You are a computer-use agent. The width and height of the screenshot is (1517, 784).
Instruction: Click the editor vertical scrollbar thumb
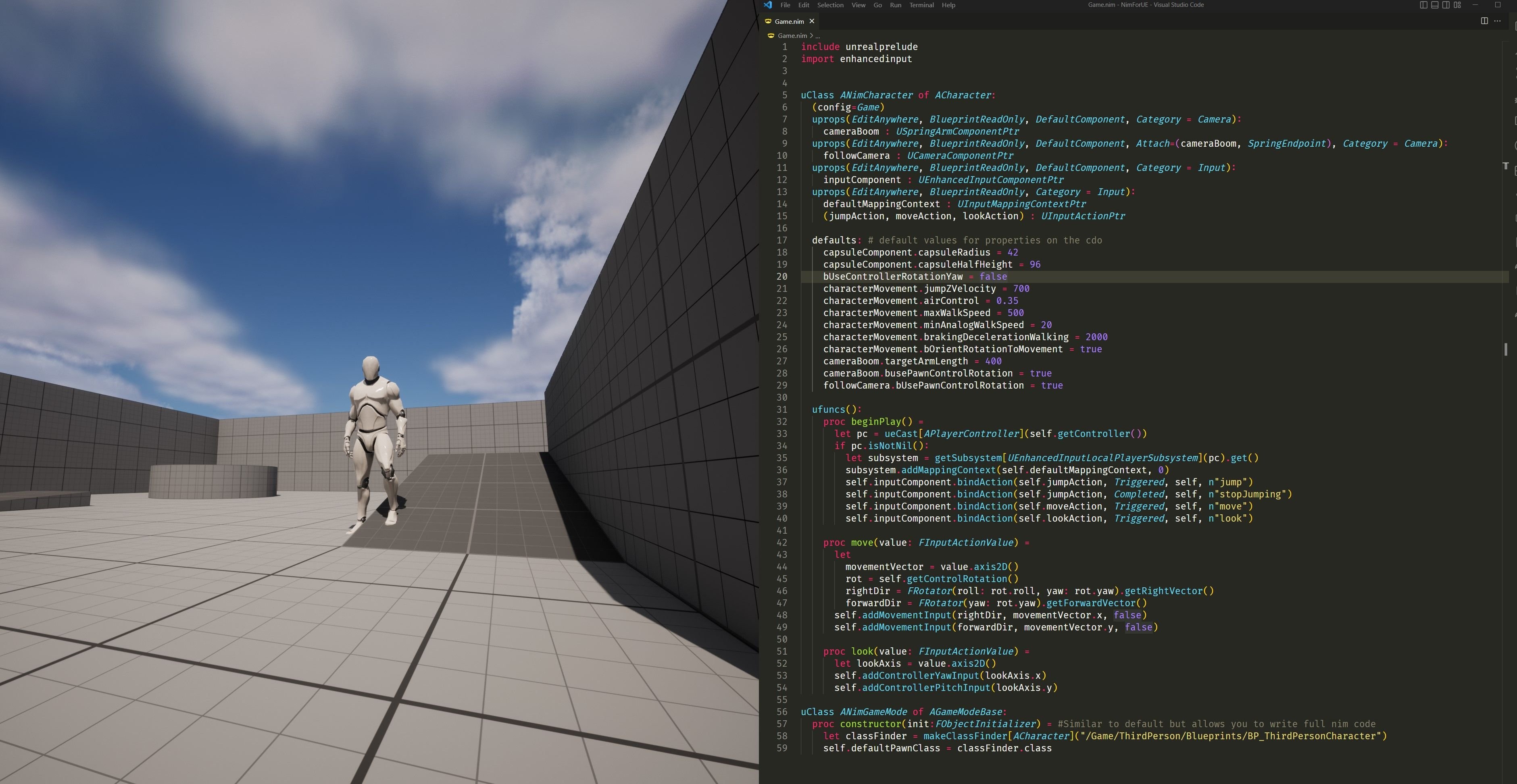[1506, 349]
